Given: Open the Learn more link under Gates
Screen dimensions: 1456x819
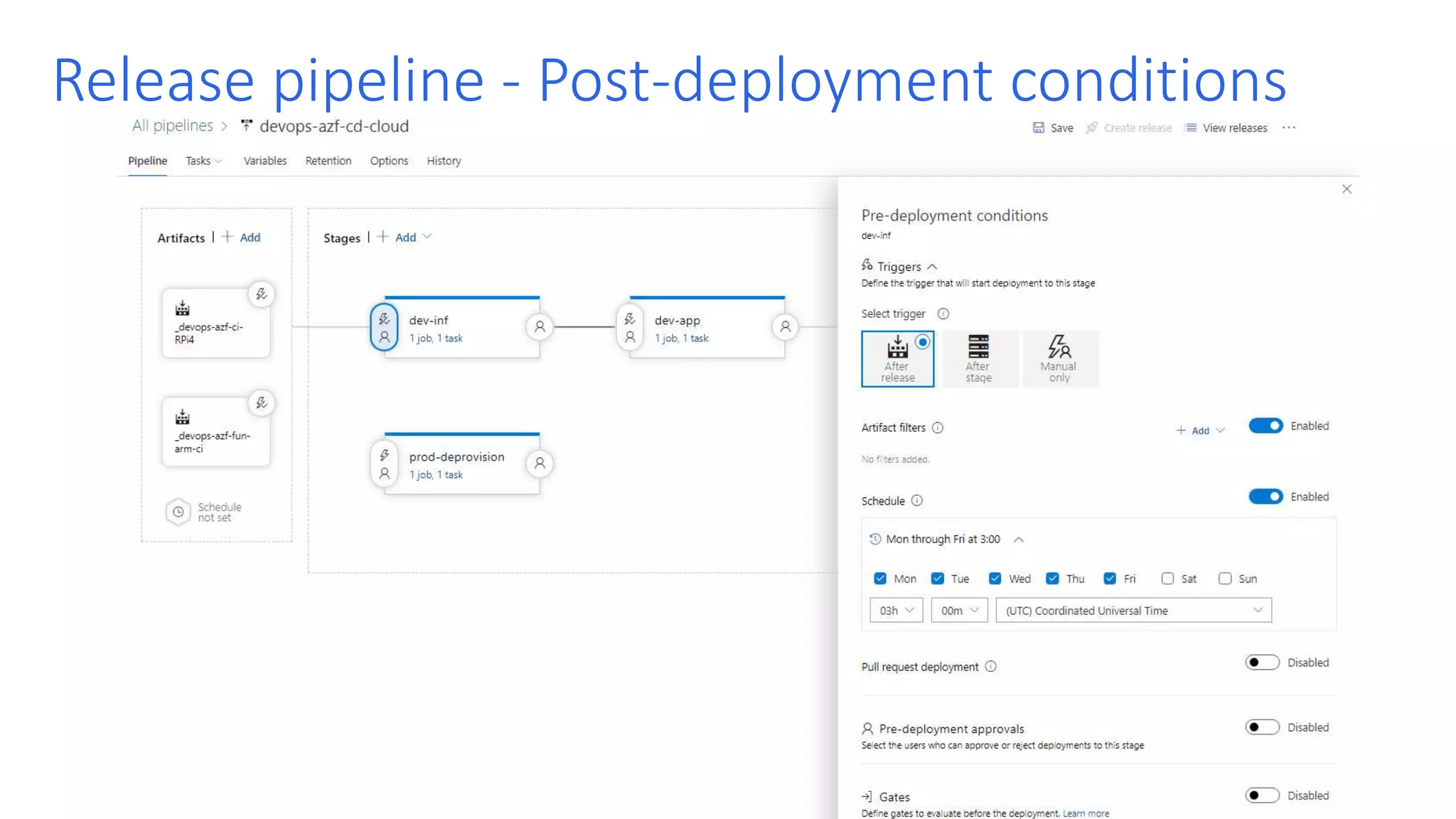Looking at the screenshot, I should 1086,813.
